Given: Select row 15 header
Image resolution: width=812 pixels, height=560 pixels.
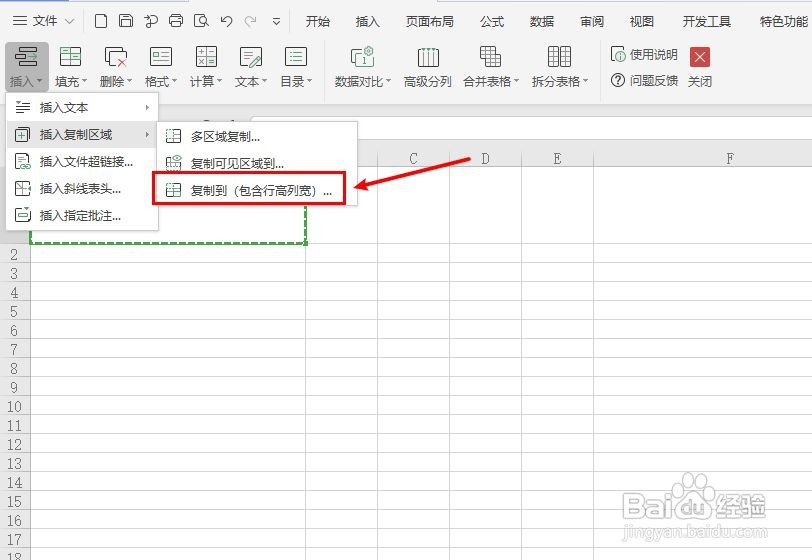Looking at the screenshot, I should point(14,501).
